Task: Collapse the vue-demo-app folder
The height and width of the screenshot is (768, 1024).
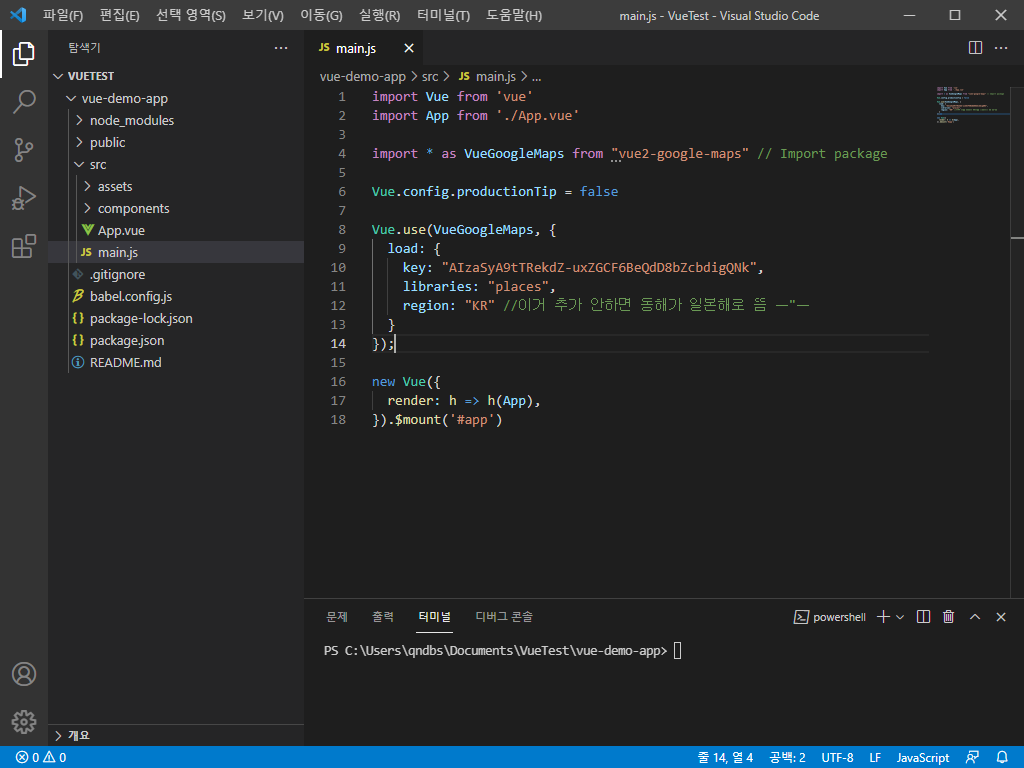Action: click(176, 98)
